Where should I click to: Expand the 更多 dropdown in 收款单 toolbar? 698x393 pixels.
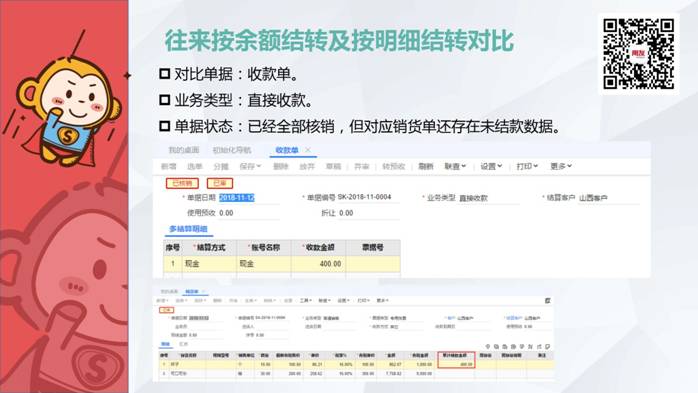click(x=561, y=166)
